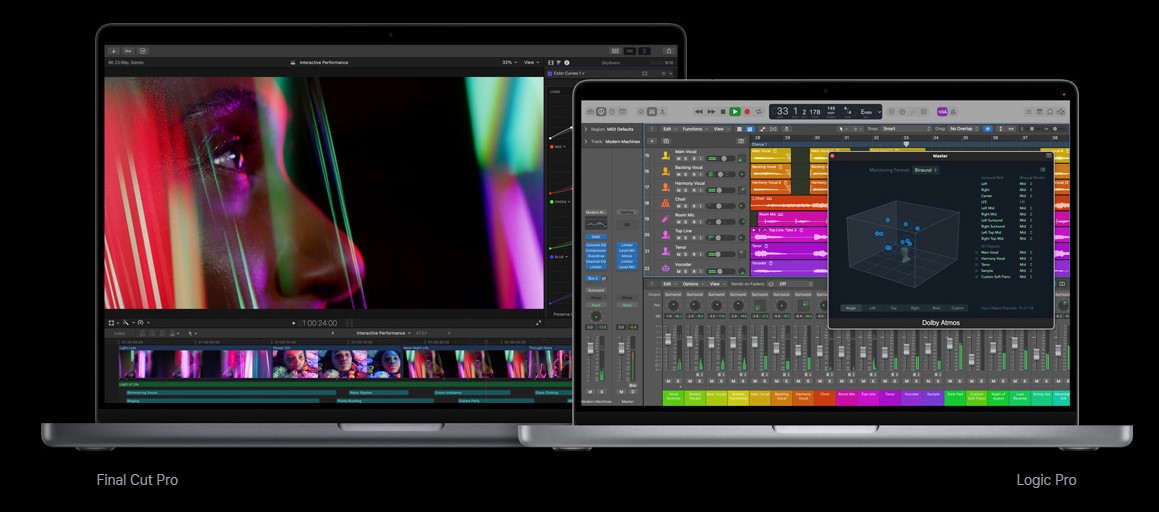This screenshot has height=512, width=1159.
Task: Toggle the Mixer icon in Logic Pro toolbar
Action: click(651, 112)
